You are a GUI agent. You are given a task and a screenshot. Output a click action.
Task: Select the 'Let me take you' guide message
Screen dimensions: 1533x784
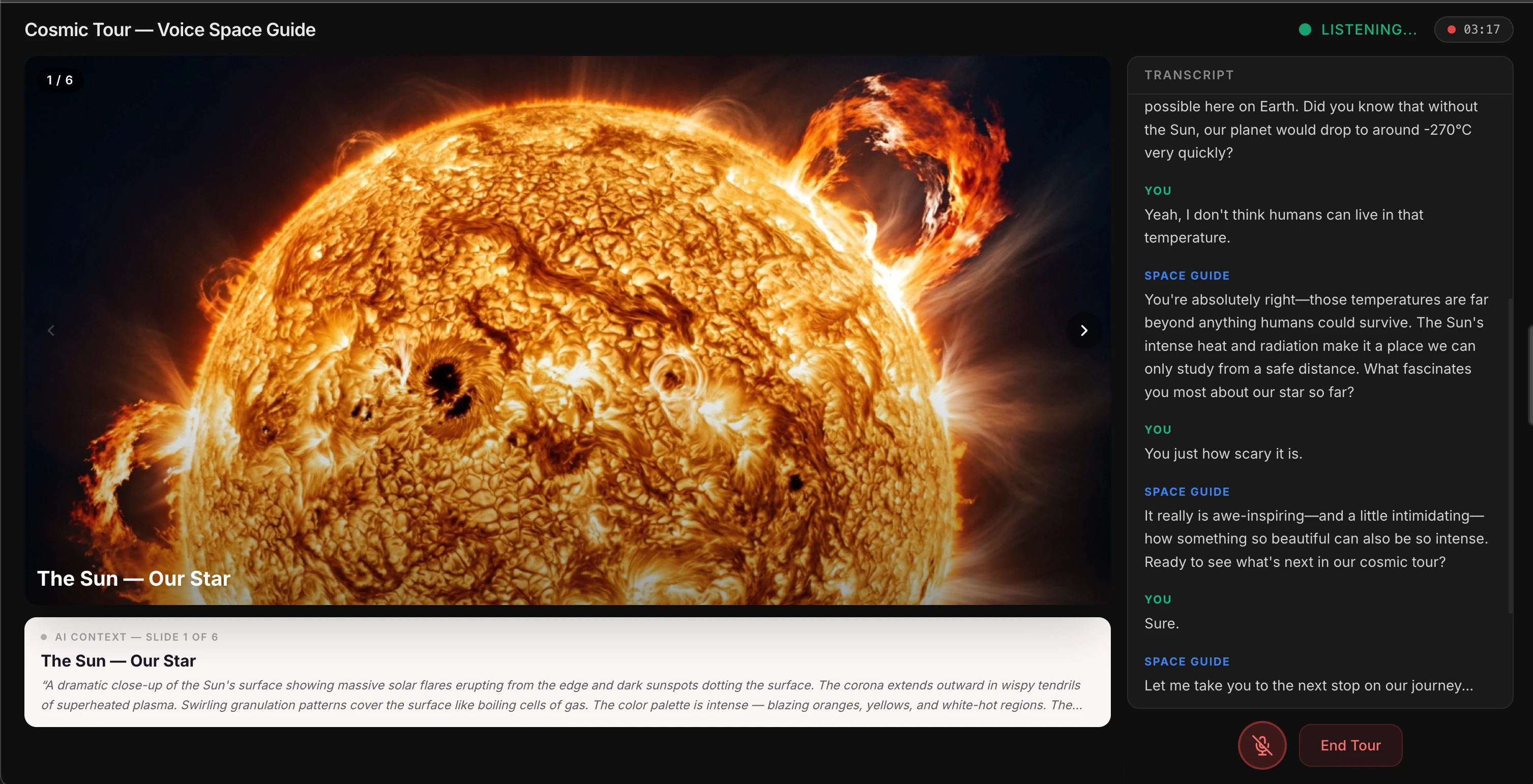[1308, 685]
